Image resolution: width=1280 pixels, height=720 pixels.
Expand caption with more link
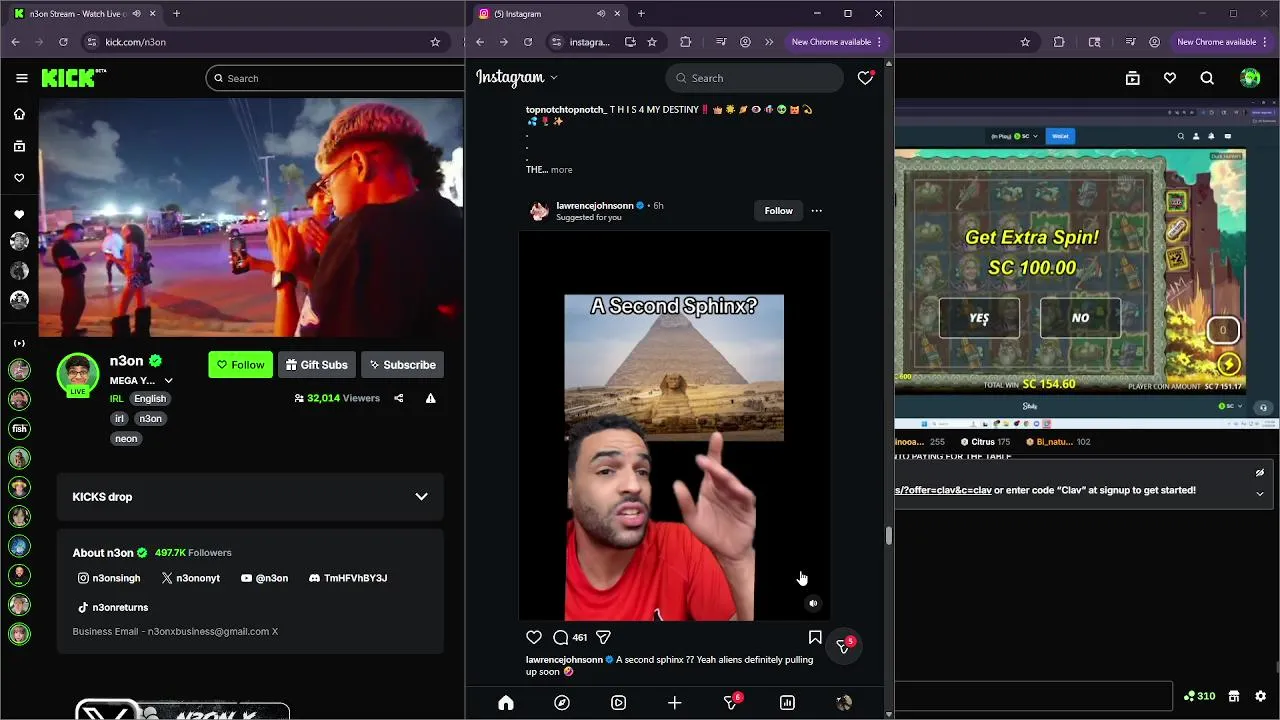[x=561, y=170]
